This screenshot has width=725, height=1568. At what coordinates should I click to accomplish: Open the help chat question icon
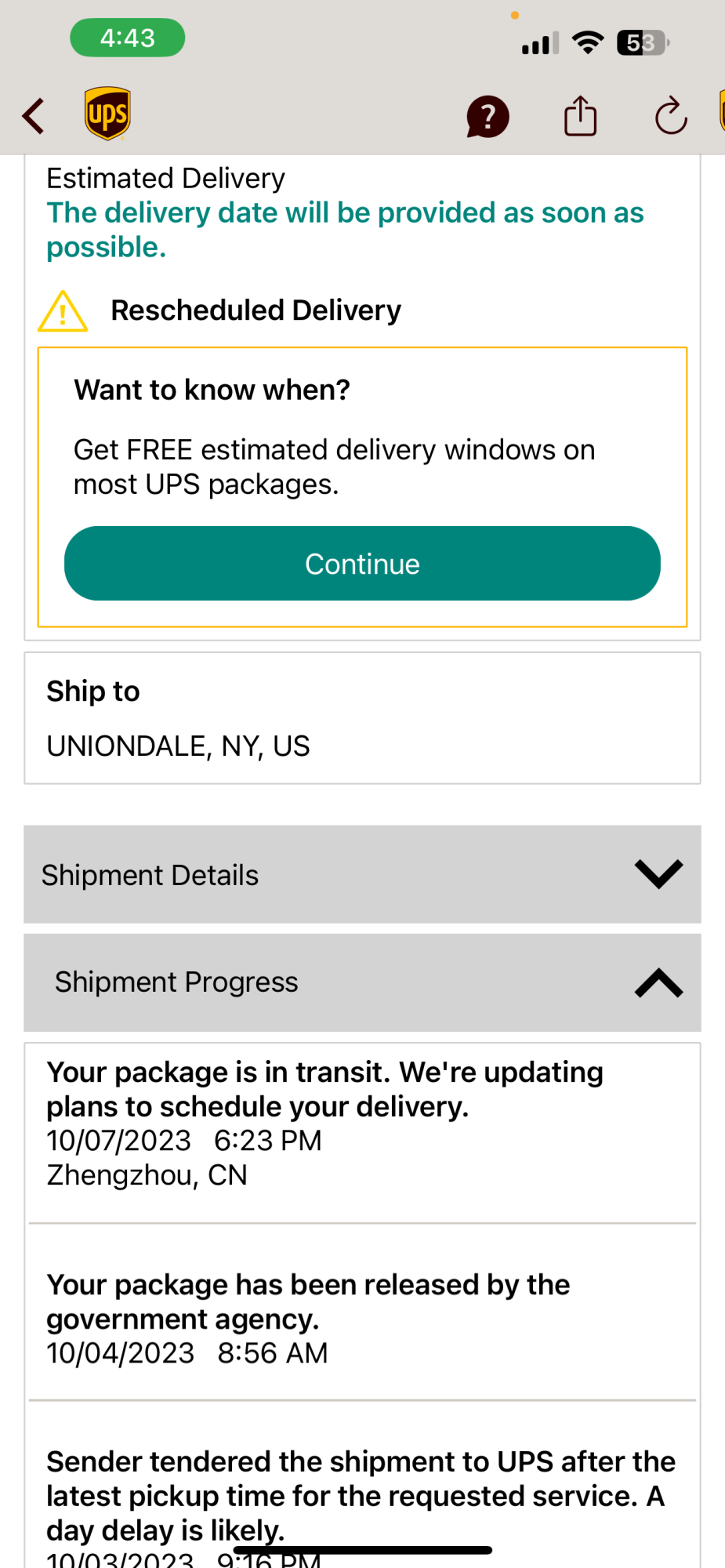tap(488, 117)
